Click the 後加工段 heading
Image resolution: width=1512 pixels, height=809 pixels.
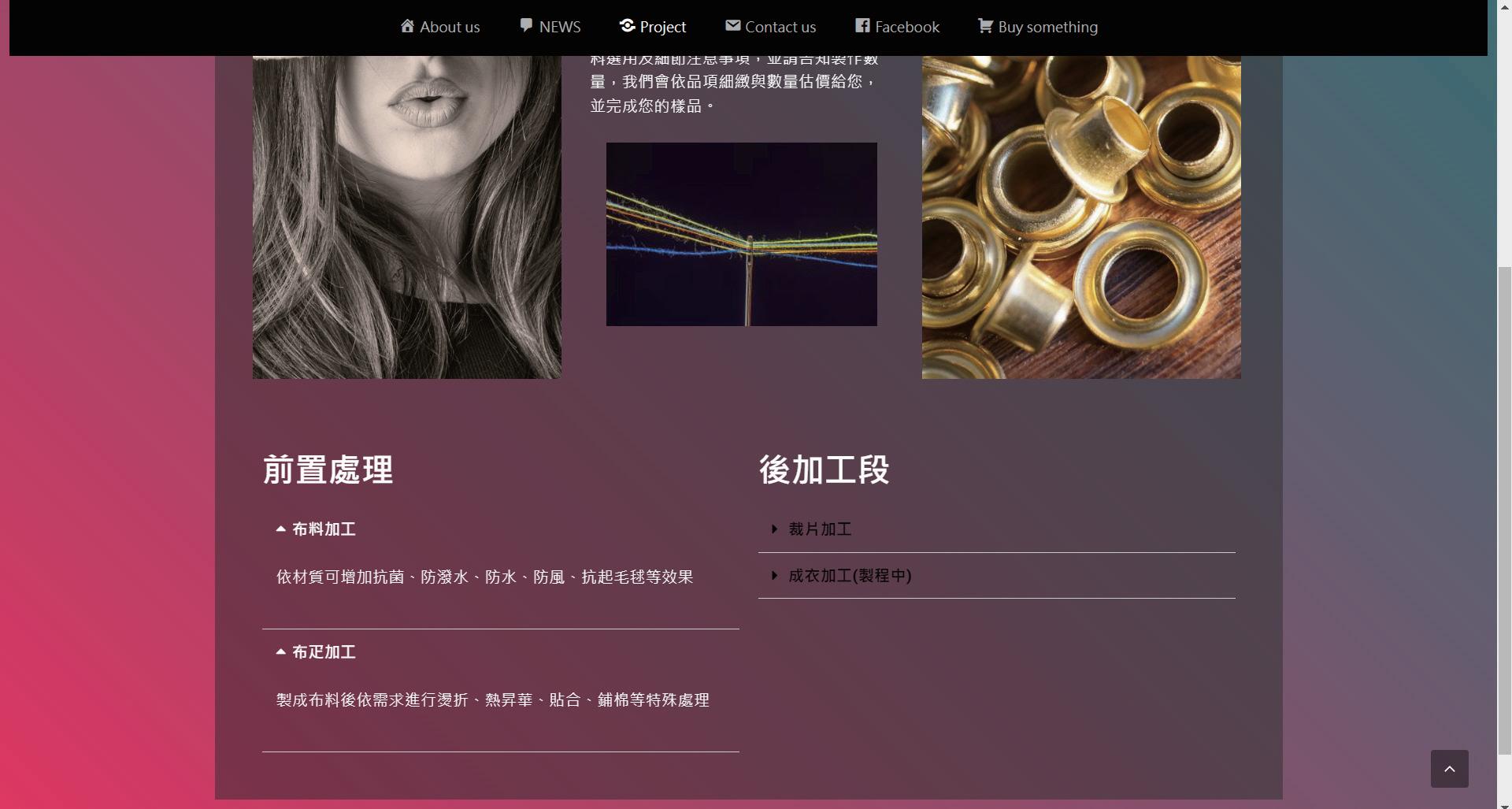(x=824, y=469)
